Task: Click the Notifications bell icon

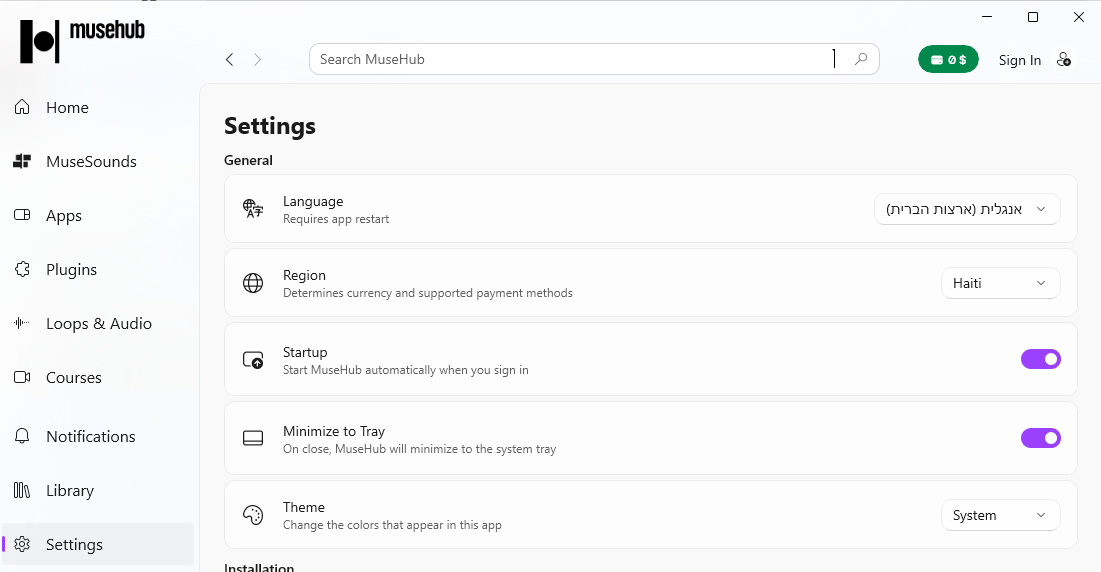Action: (x=22, y=436)
